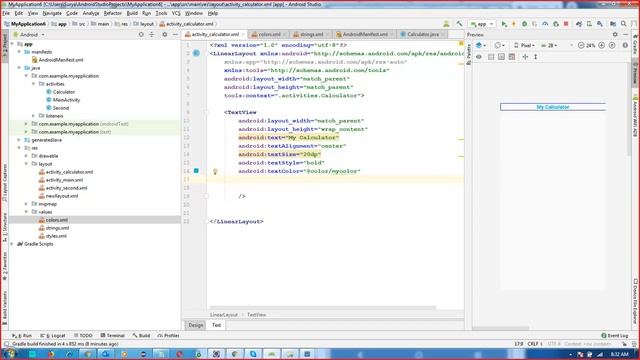Open the Refactor menu

tap(113, 13)
